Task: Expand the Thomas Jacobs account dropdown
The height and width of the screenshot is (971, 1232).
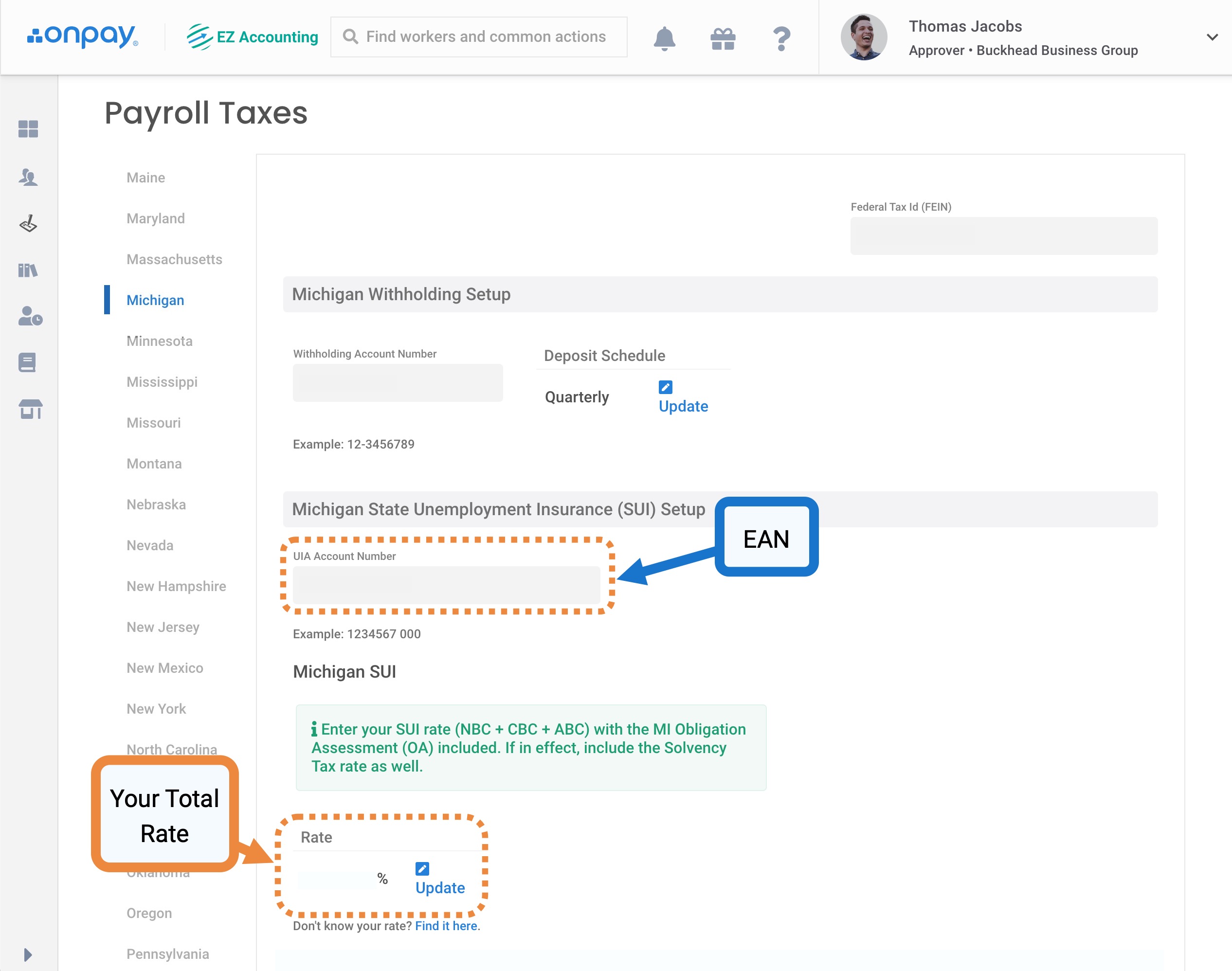Action: point(1212,37)
